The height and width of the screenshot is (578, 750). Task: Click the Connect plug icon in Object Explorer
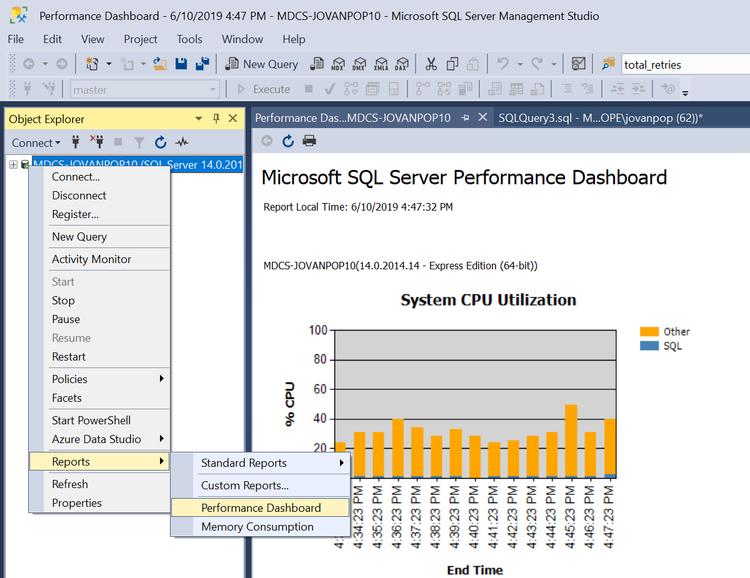tap(77, 143)
